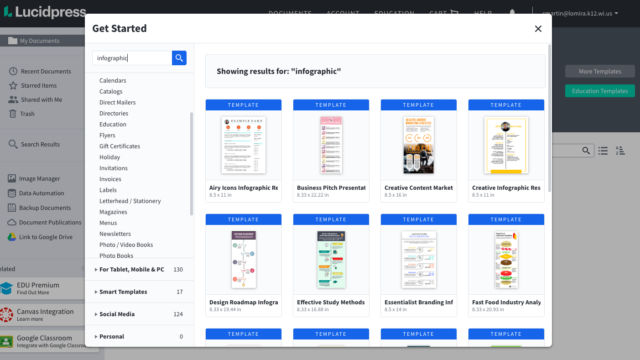Select the Directories category
Screen dimensions: 640x360
pos(113,113)
